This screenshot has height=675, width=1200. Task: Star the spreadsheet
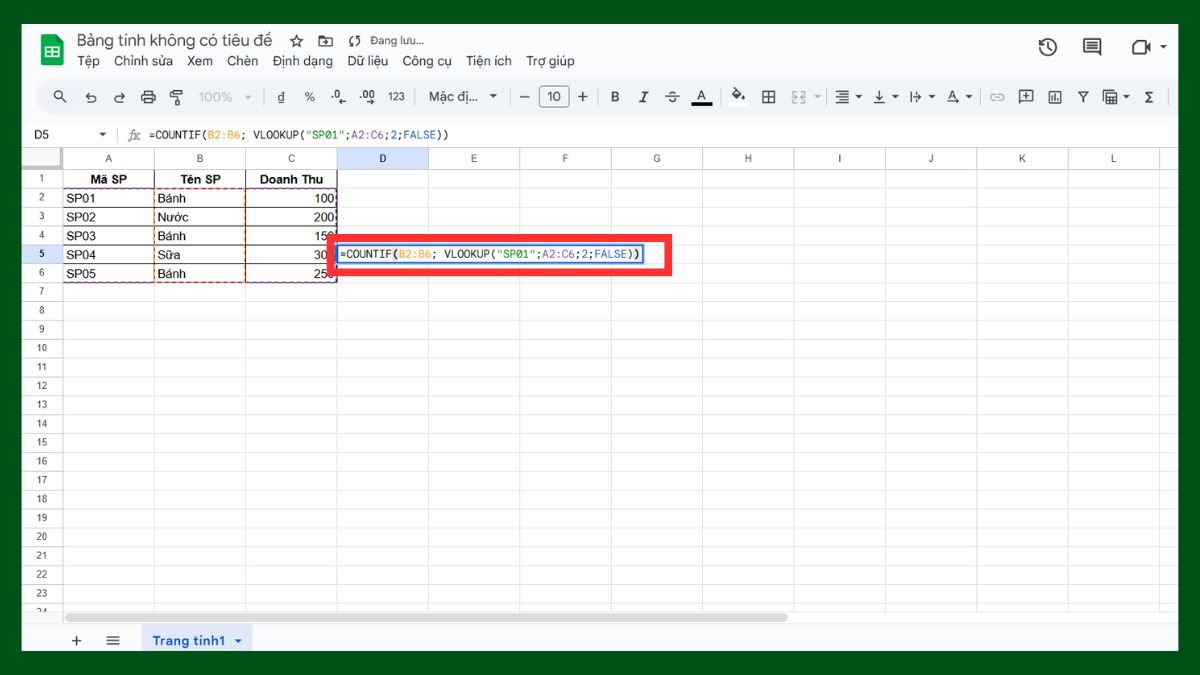[296, 41]
